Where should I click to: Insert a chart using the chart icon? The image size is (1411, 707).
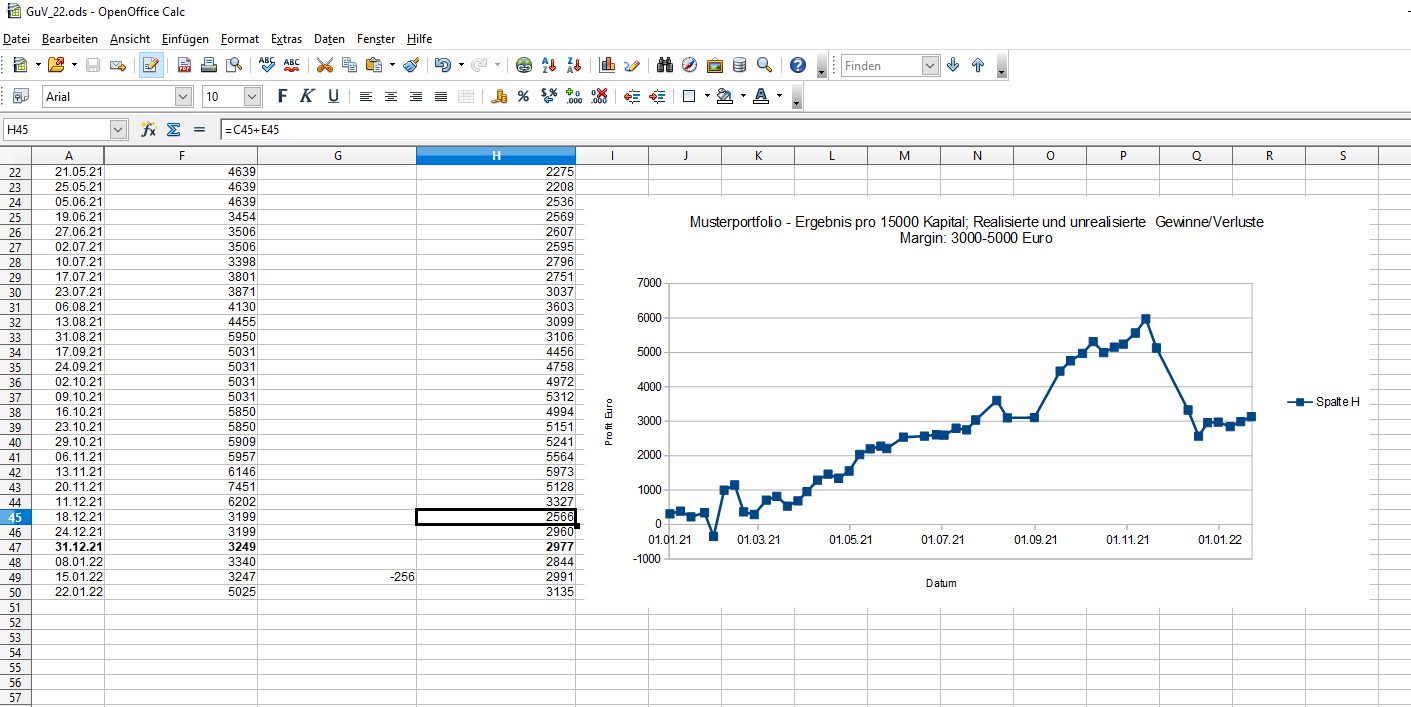607,65
